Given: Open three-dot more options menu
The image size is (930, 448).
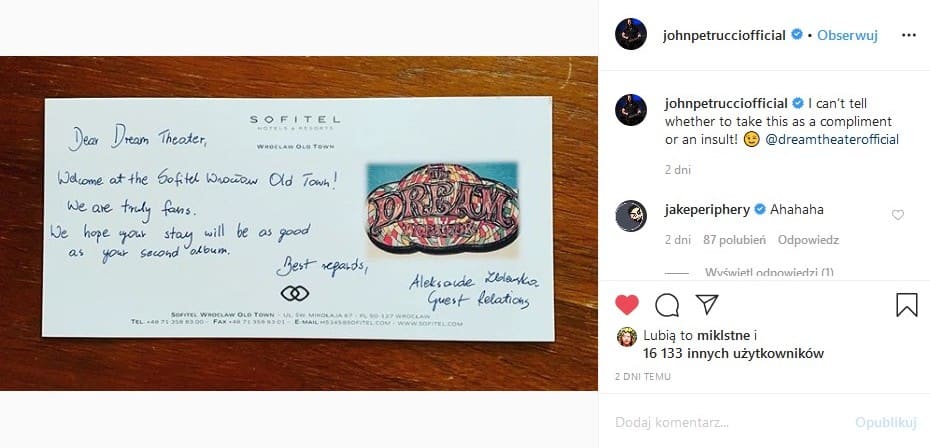Looking at the screenshot, I should pos(909,36).
